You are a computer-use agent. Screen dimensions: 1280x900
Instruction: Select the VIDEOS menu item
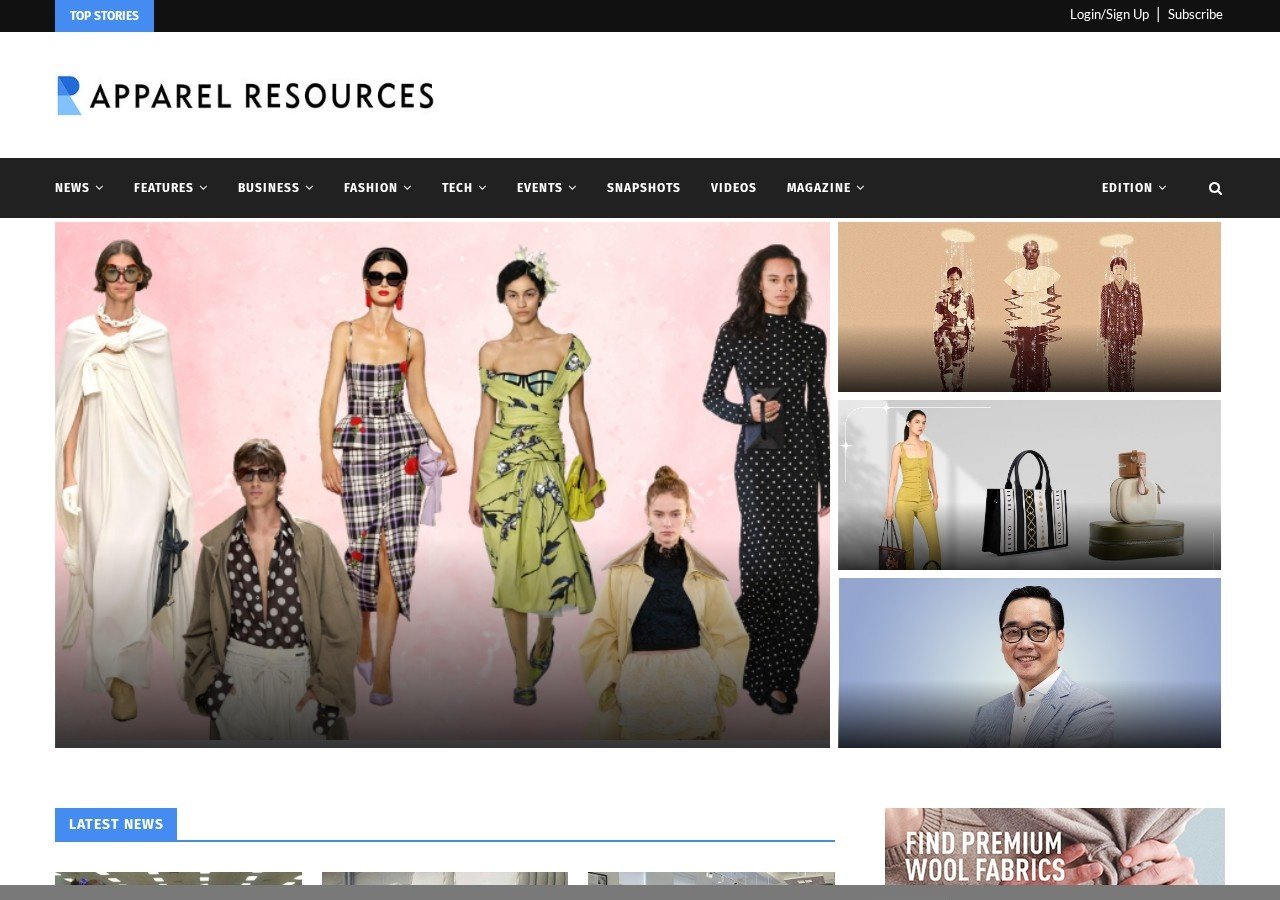coord(733,187)
